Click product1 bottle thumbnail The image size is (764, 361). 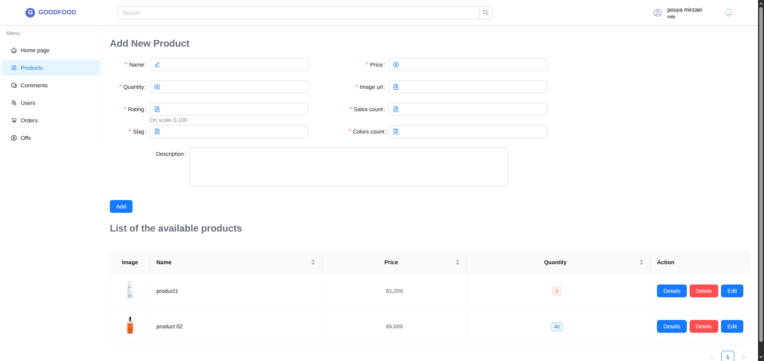pyautogui.click(x=130, y=290)
